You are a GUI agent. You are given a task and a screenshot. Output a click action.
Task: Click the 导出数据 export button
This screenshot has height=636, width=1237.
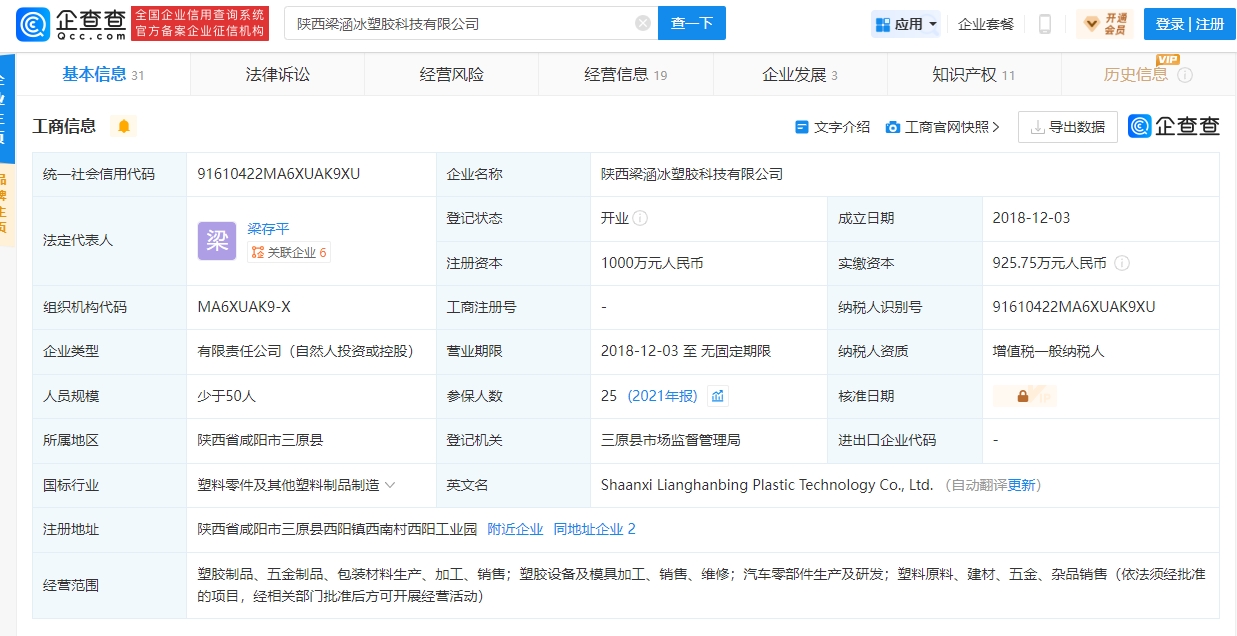[x=1067, y=127]
